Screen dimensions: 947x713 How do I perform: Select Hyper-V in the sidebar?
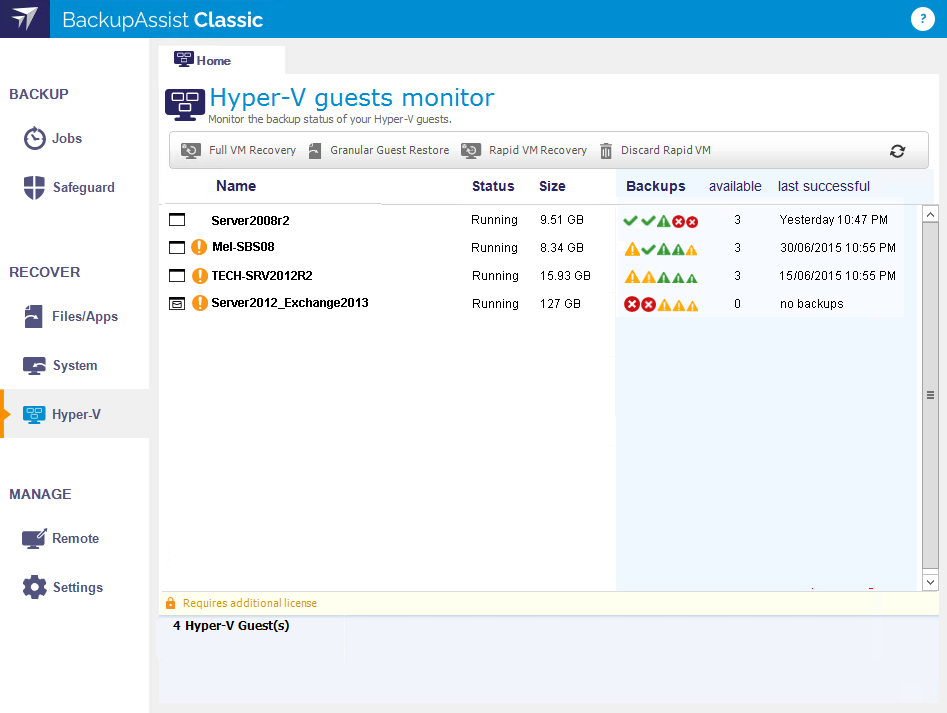[76, 414]
